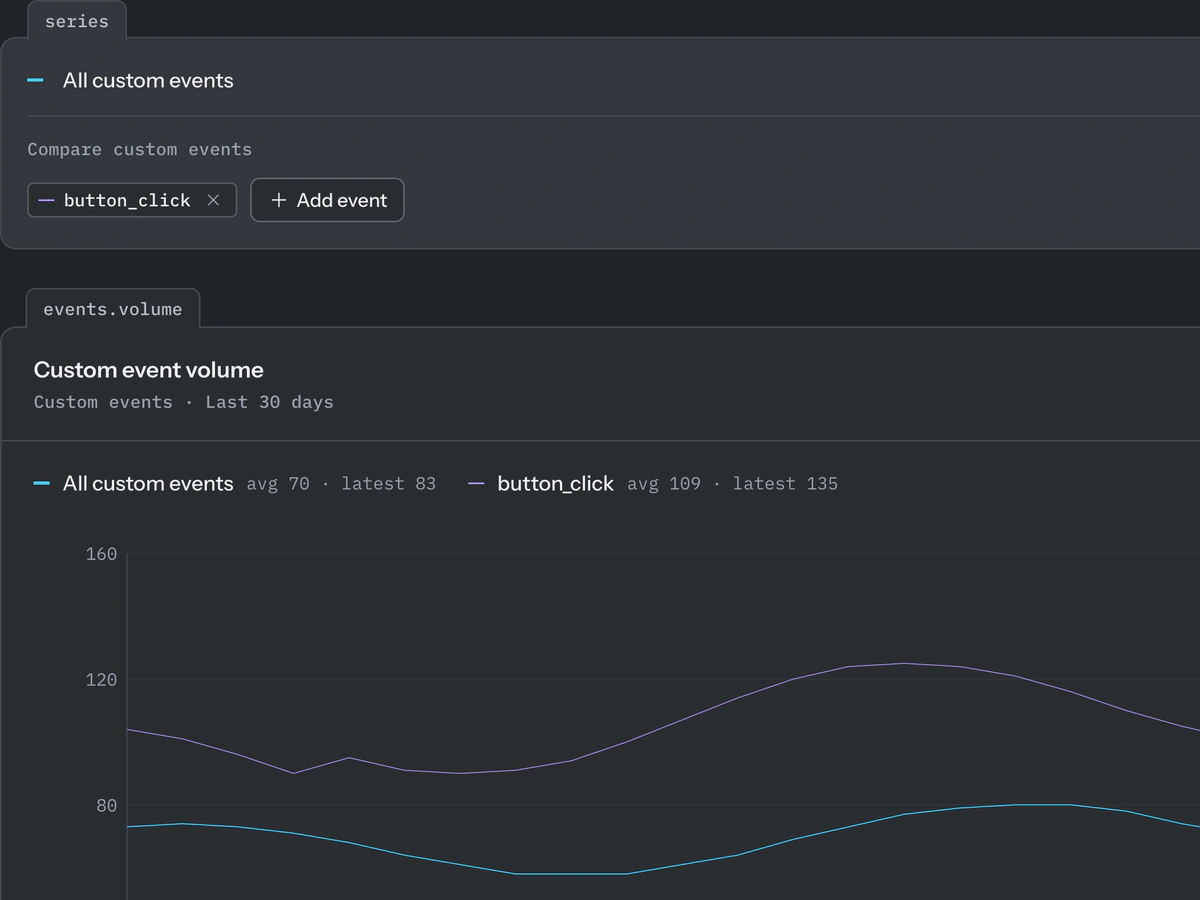Viewport: 1200px width, 900px height.
Task: Click the Custom event volume heading
Action: pos(149,370)
